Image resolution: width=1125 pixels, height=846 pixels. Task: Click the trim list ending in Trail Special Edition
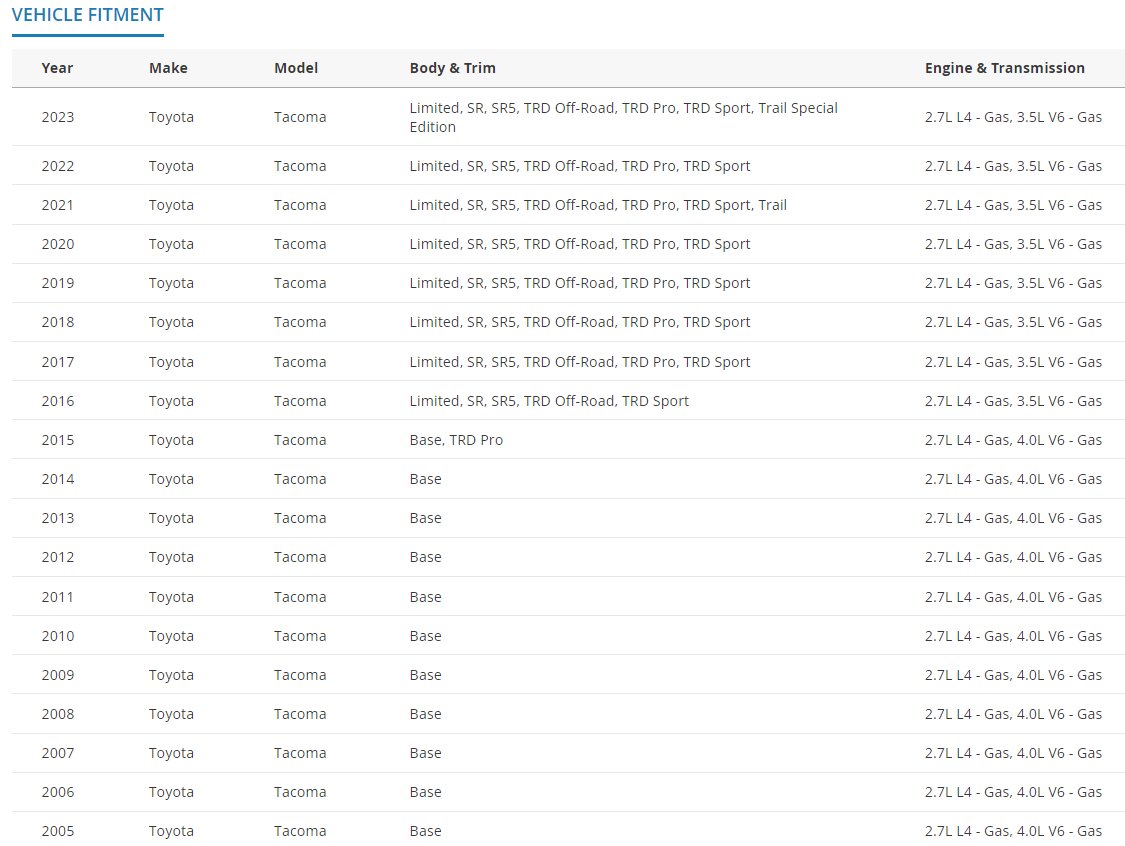[623, 117]
